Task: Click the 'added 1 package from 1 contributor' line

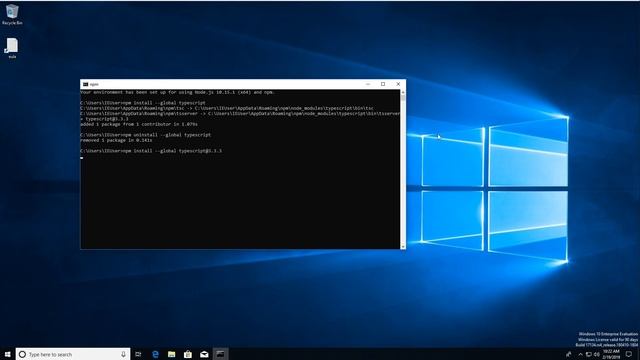Action: [139, 124]
